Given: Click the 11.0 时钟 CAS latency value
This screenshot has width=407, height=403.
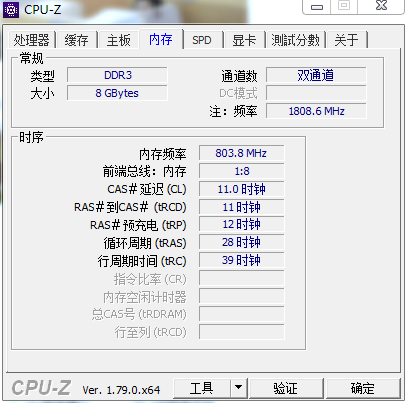Looking at the screenshot, I should tap(242, 189).
